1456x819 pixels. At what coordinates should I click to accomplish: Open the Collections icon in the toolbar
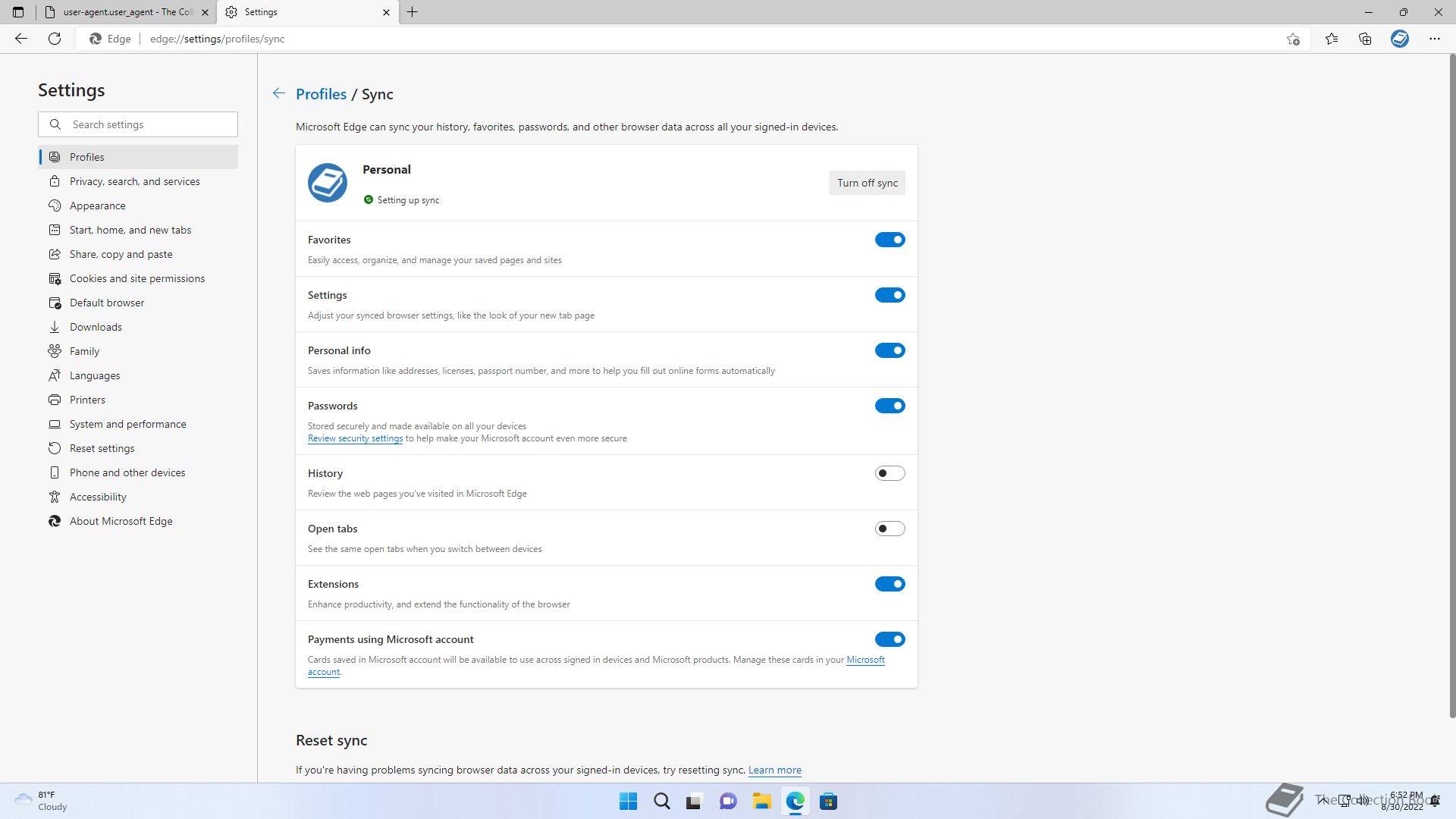[1365, 39]
